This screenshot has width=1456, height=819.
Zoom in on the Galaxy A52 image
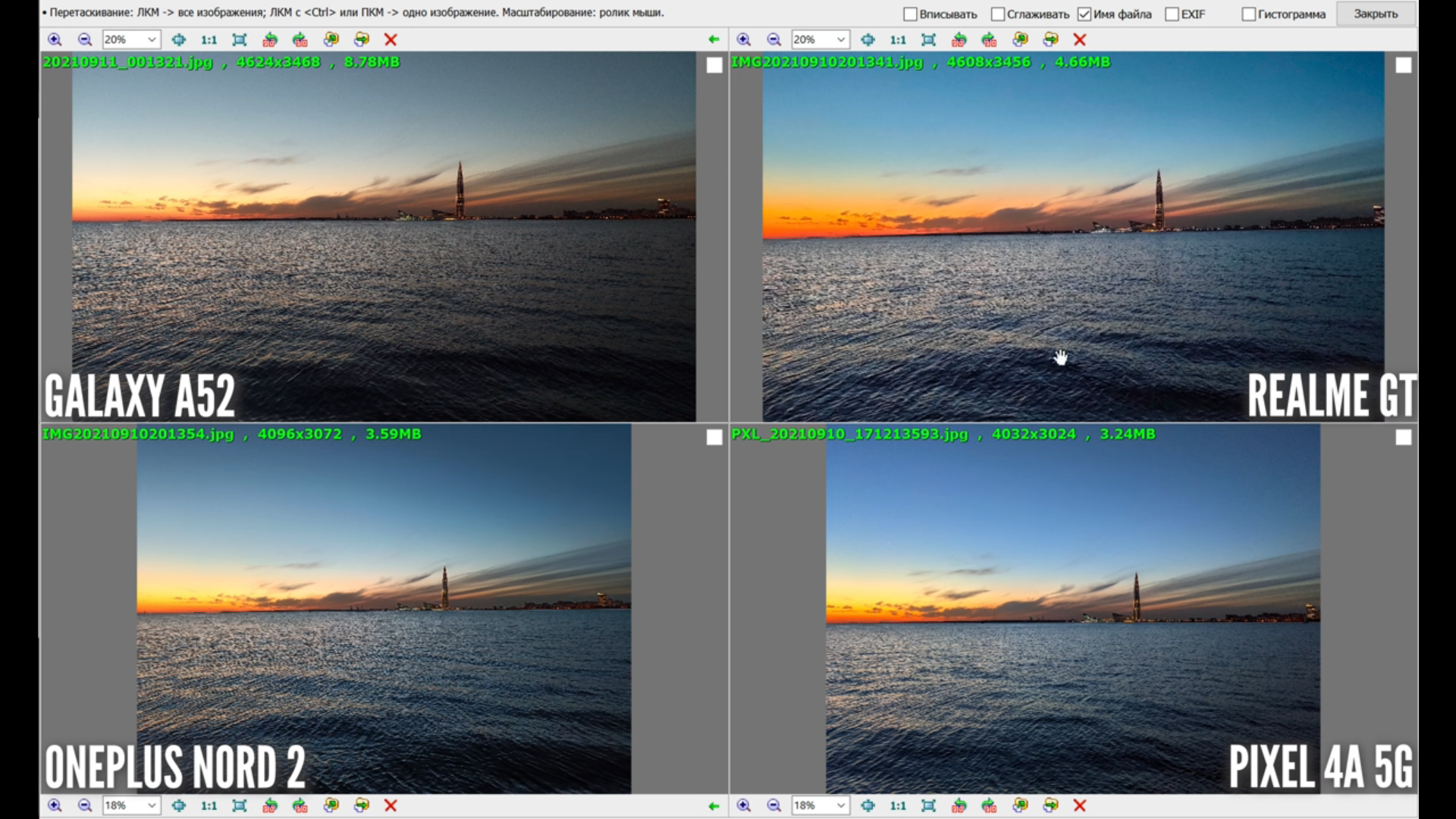(x=55, y=39)
